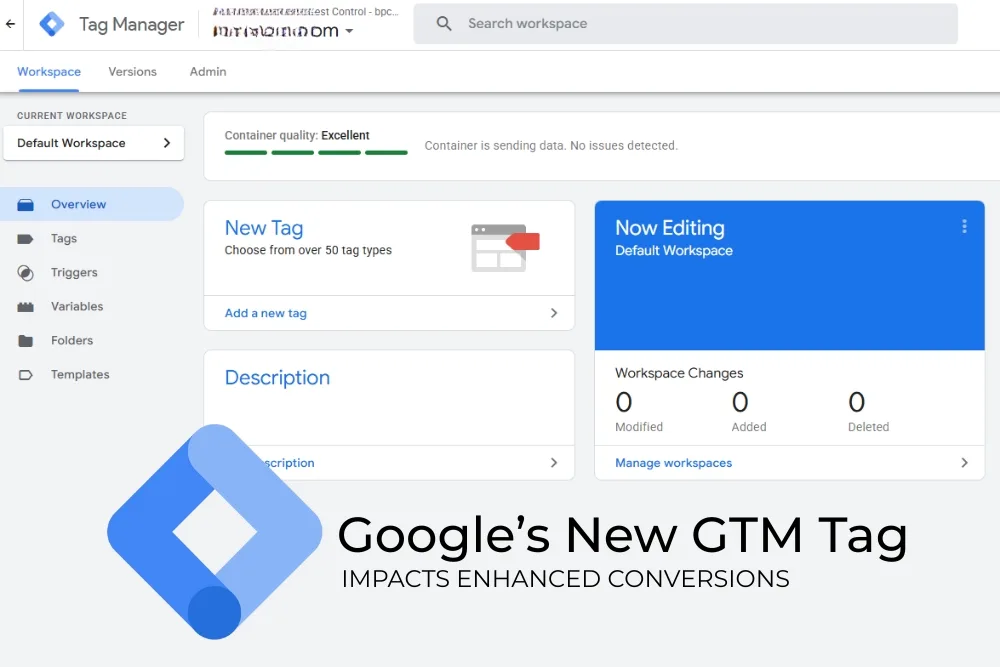Click the green container quality bar
Image resolution: width=1000 pixels, height=667 pixels.
click(316, 152)
